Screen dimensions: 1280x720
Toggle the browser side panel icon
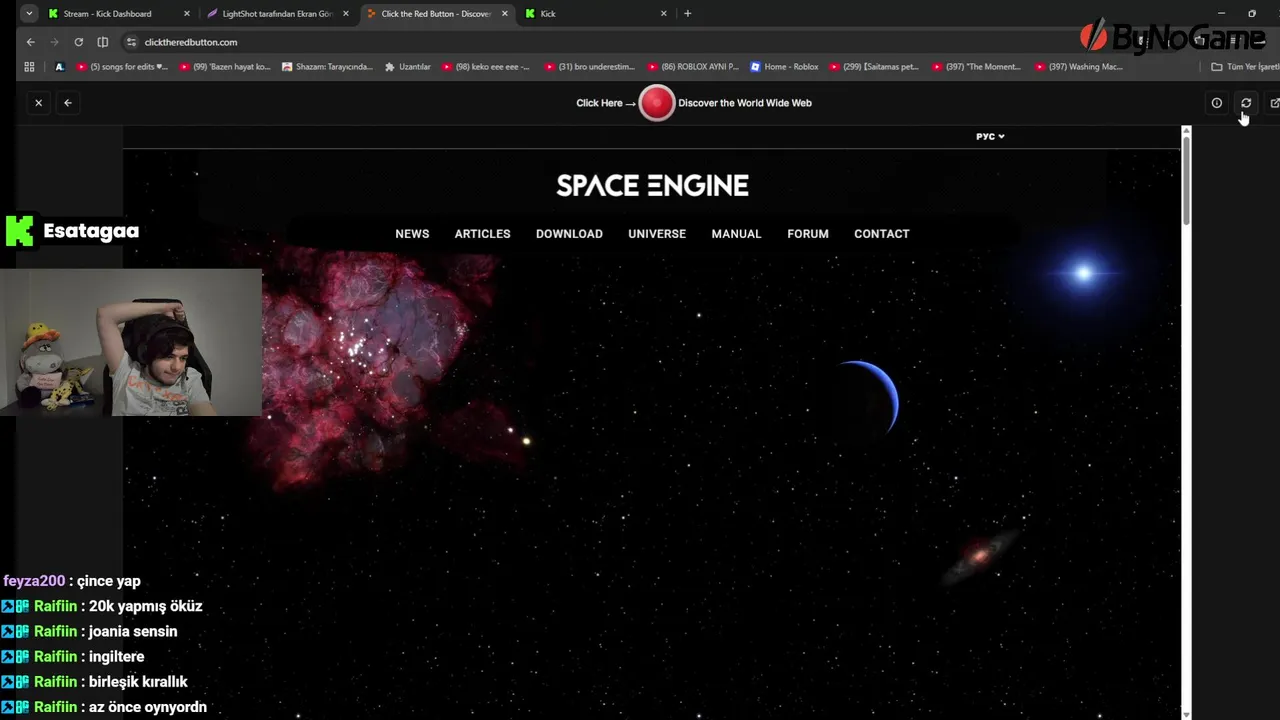(x=102, y=42)
